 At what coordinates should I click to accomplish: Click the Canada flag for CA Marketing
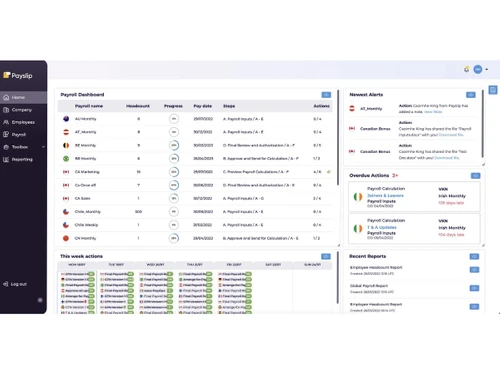(x=66, y=172)
